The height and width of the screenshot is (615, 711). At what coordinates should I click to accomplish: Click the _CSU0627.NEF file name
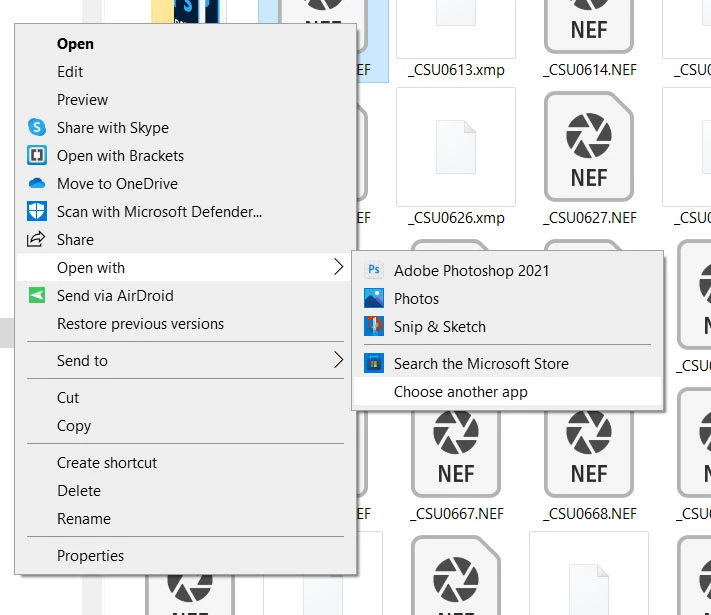[x=589, y=218]
